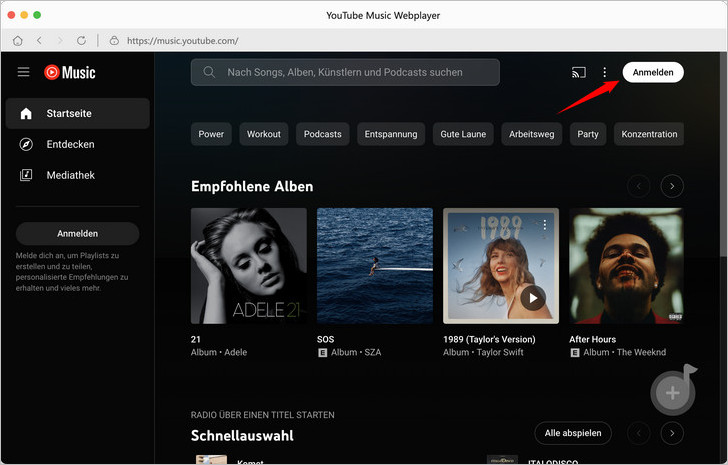
Task: Click the page's vertical scrollbar
Action: coord(724,153)
